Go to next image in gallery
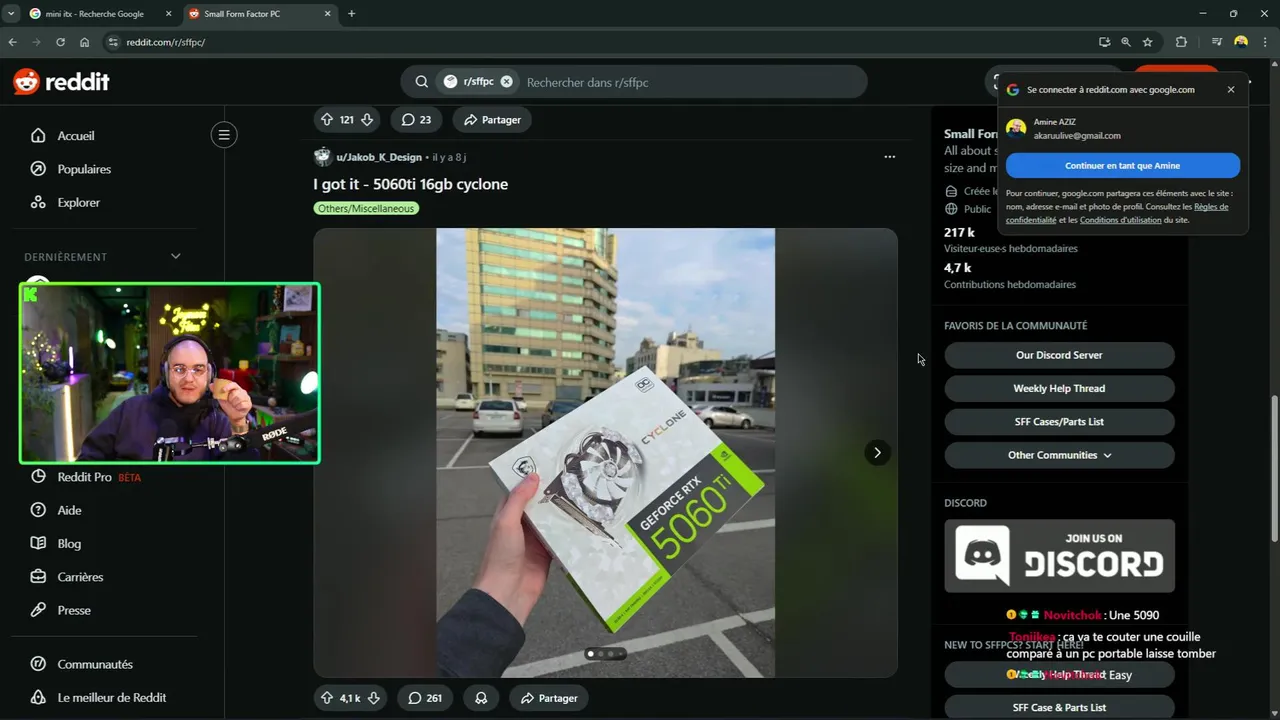The image size is (1280, 720). (x=877, y=453)
